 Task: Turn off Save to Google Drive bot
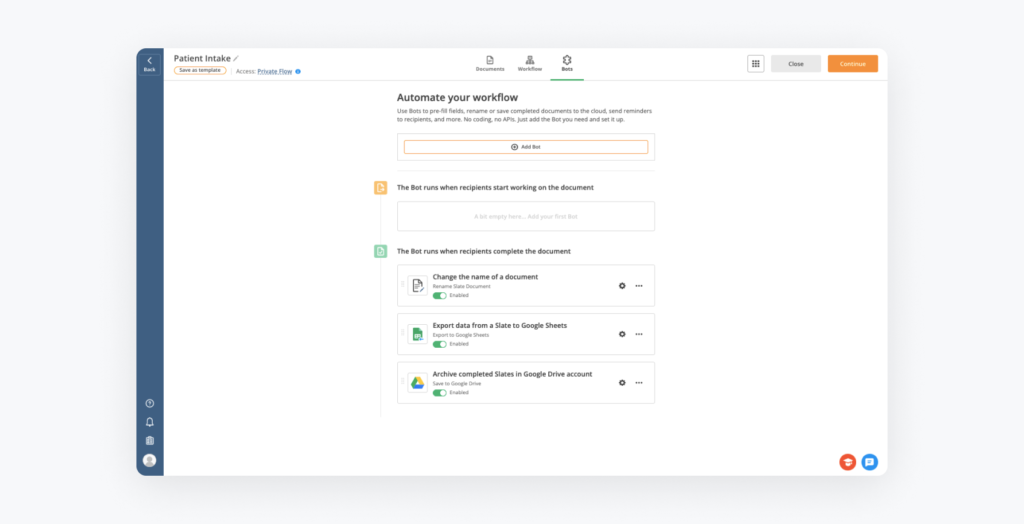(x=439, y=392)
